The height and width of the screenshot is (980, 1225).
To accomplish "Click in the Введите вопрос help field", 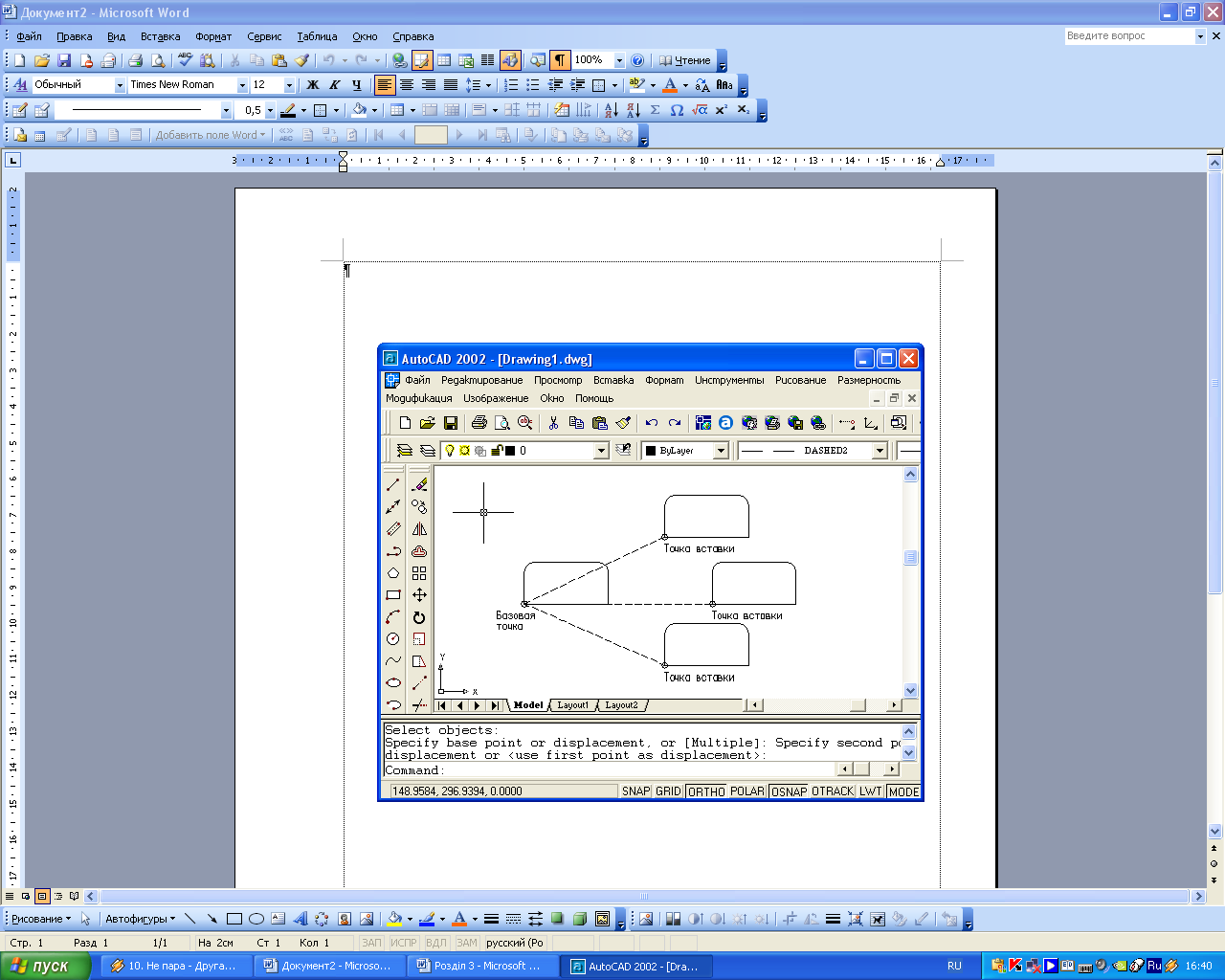I will tap(1128, 35).
